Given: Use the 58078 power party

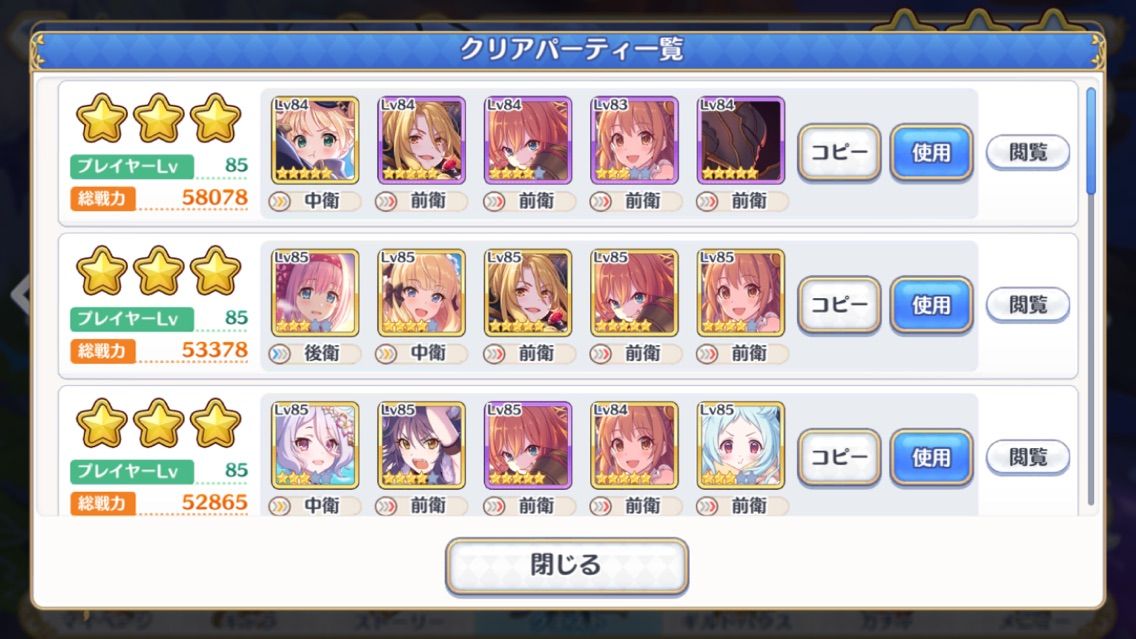Looking at the screenshot, I should click(931, 152).
